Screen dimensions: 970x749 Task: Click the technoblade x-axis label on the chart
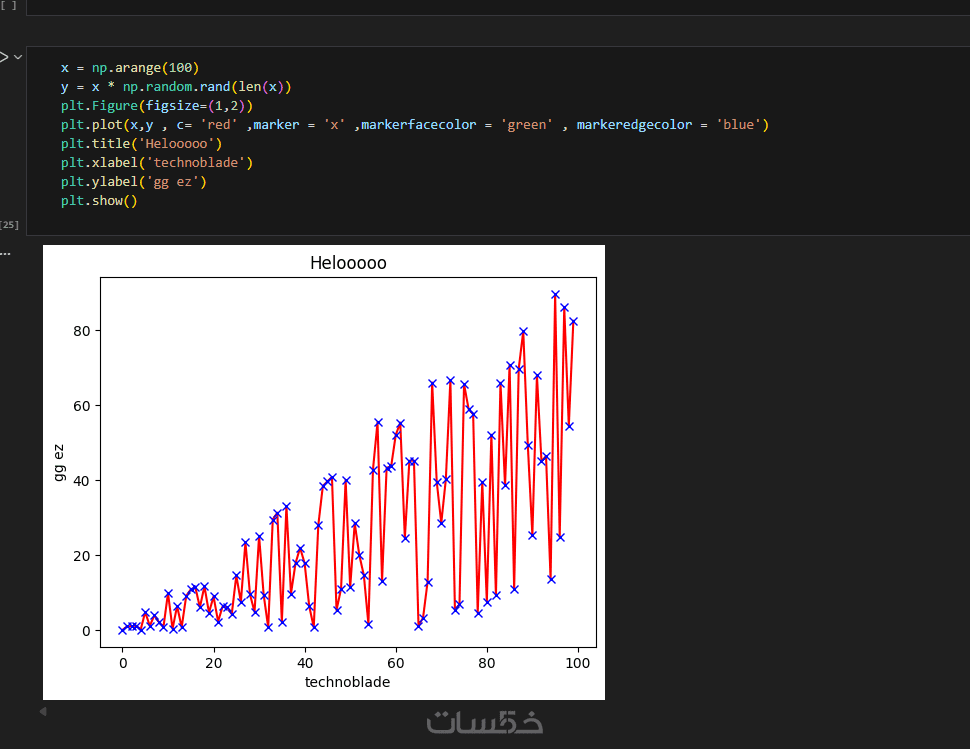347,682
